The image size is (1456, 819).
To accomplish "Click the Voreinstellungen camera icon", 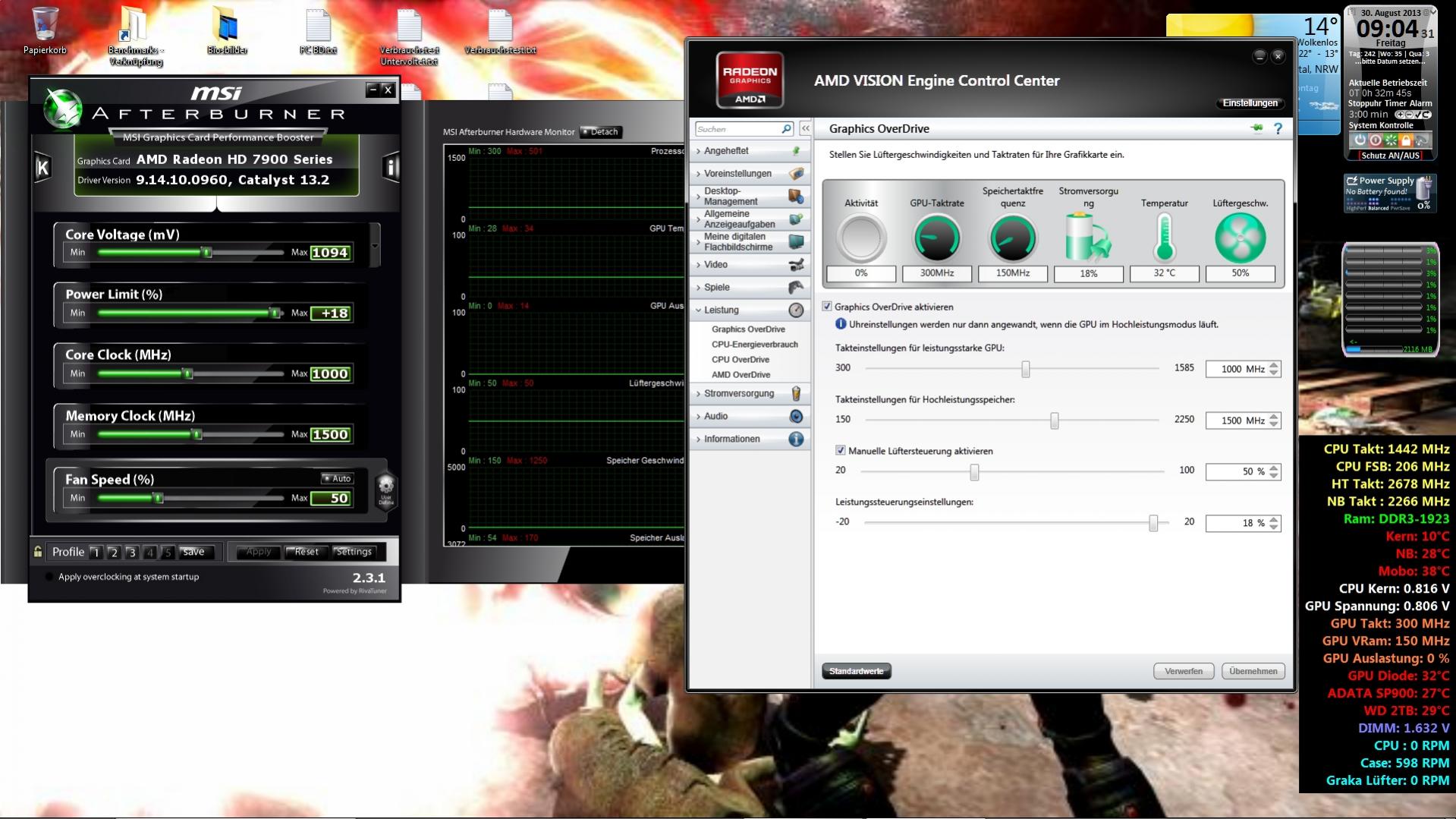I will [796, 174].
